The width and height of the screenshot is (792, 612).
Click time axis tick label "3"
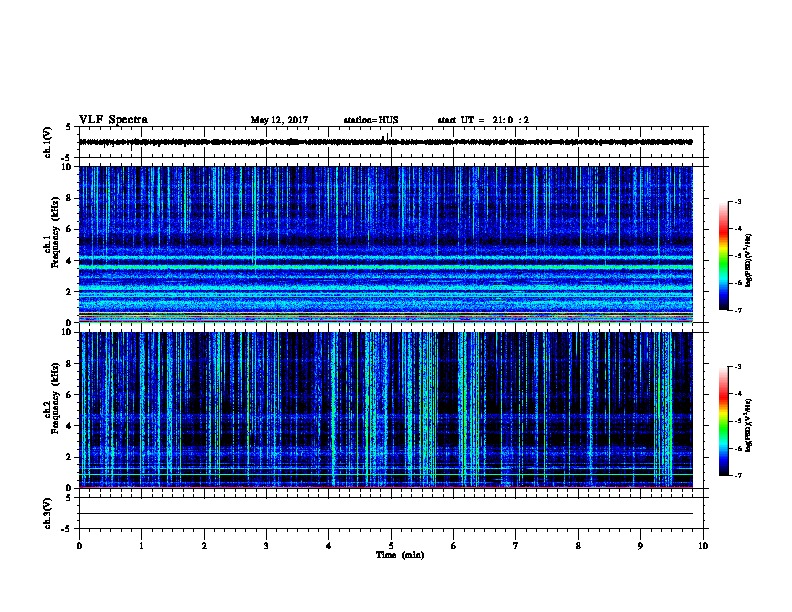coord(266,545)
